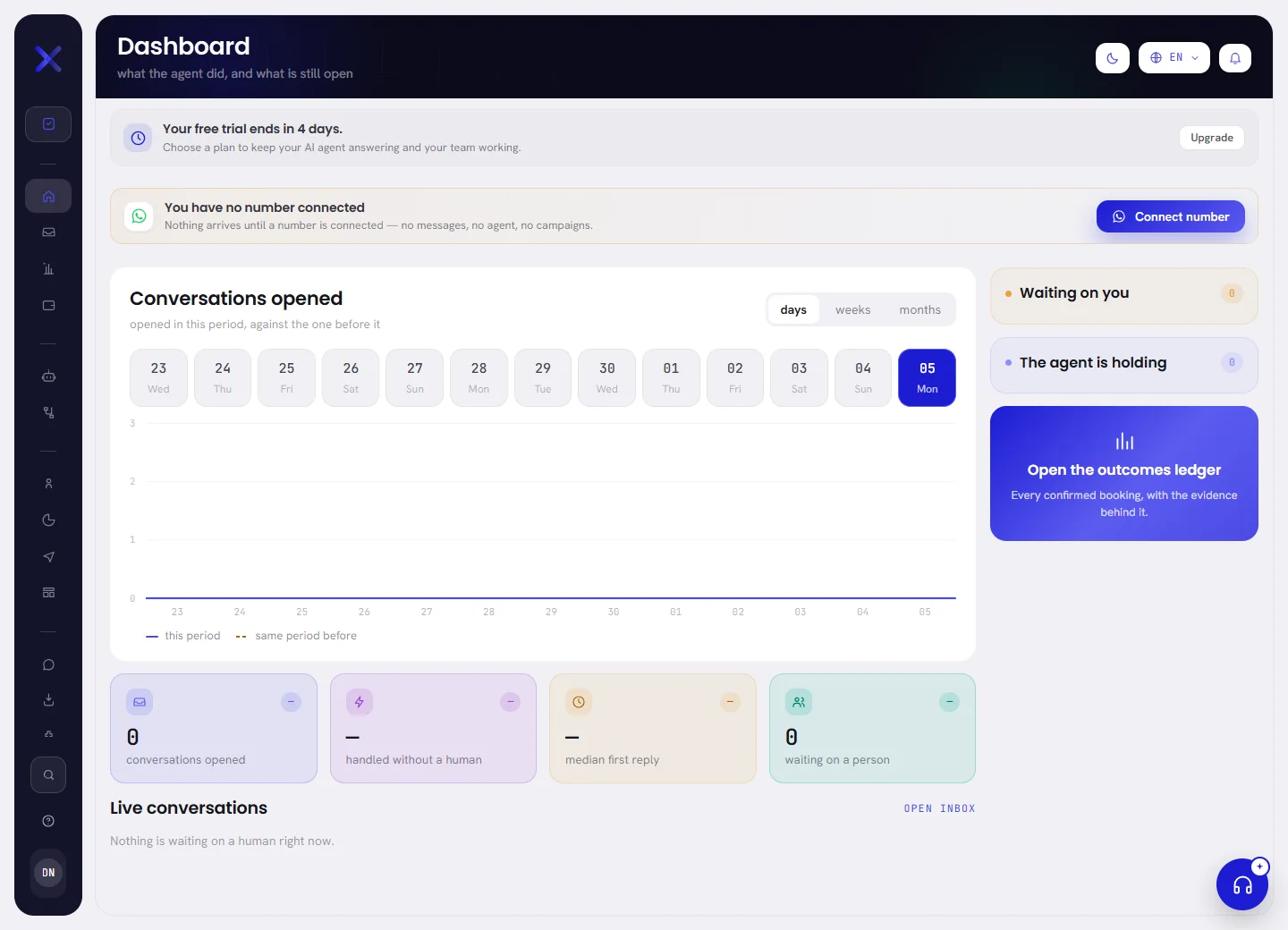Select the 01 Thu date chip
This screenshot has width=1288, height=930.
[671, 377]
